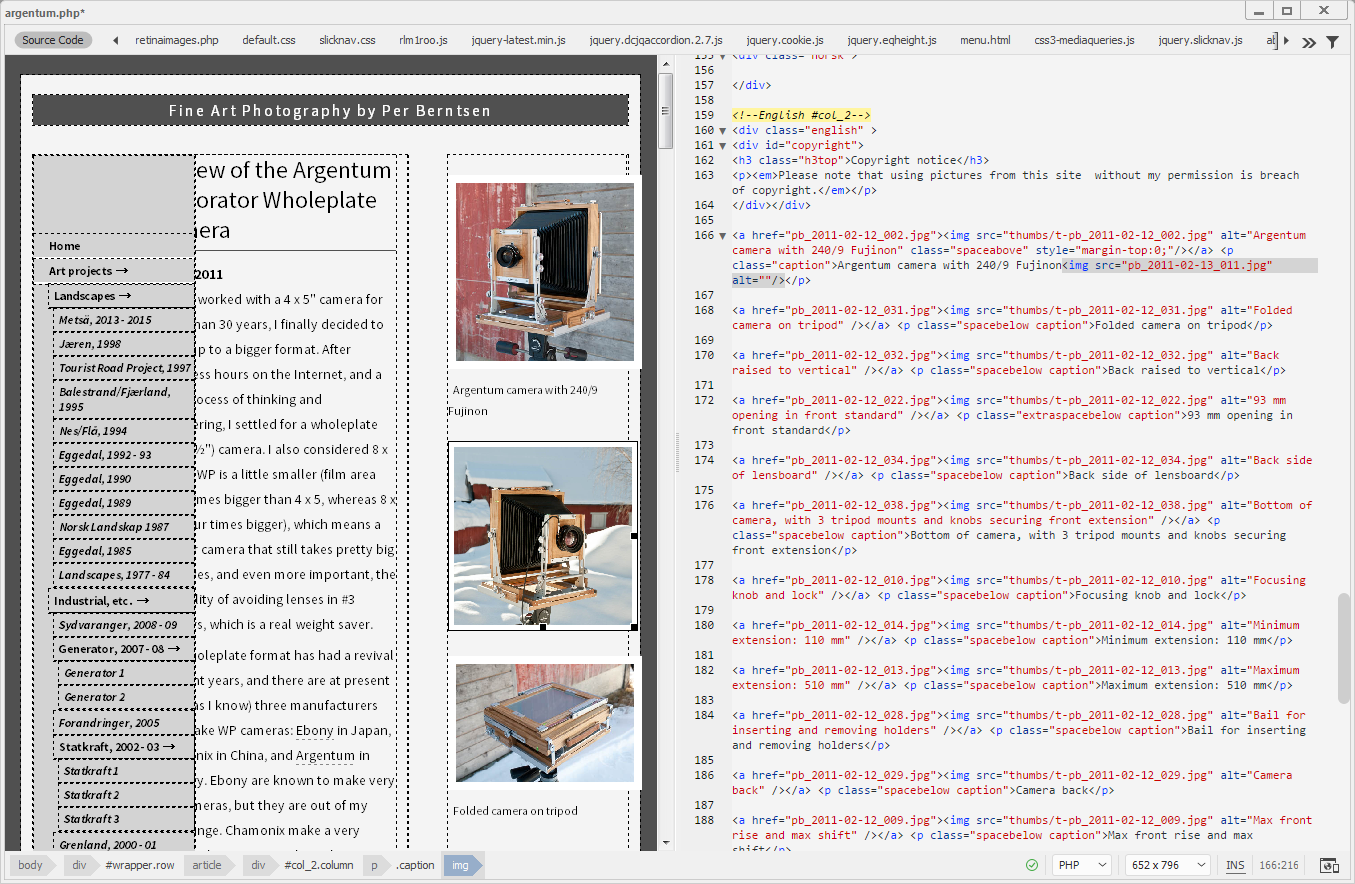Image resolution: width=1355 pixels, height=884 pixels.
Task: Select the argentum.php* document tab
Action: click(45, 12)
